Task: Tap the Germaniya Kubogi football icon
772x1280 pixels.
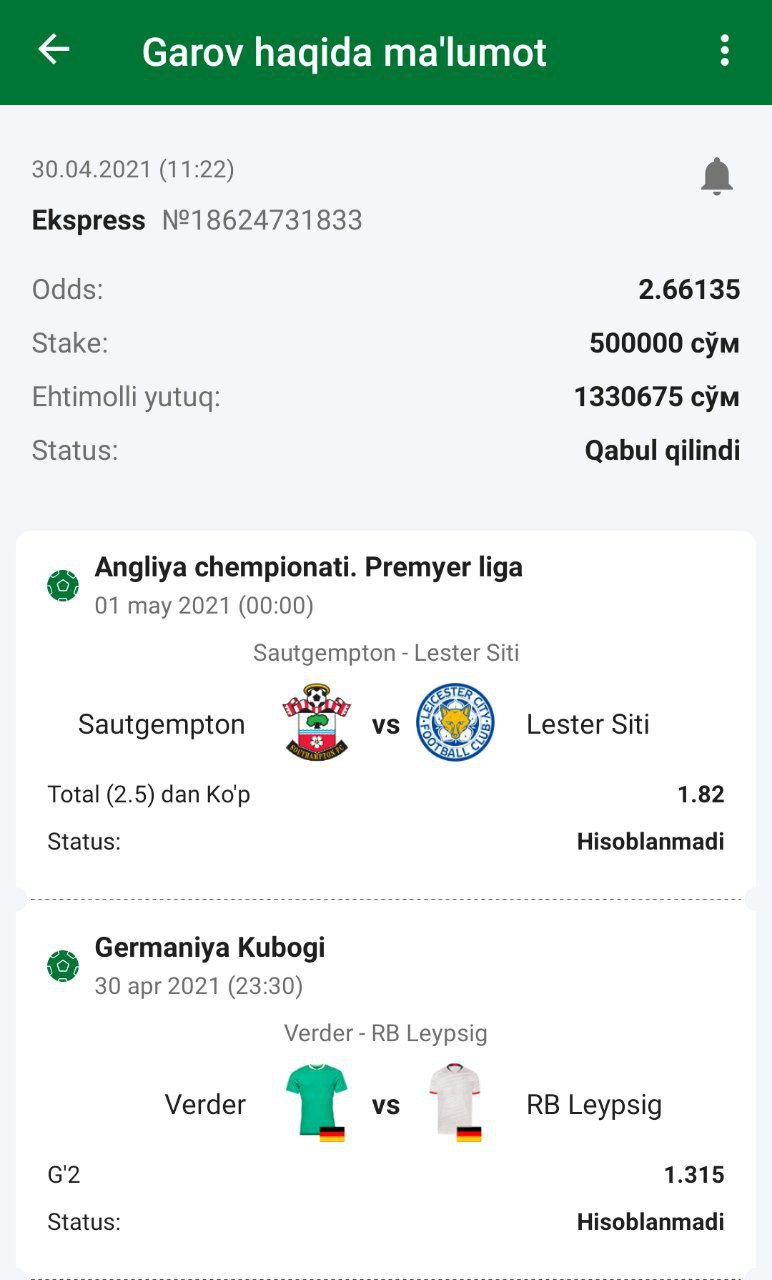Action: 63,965
